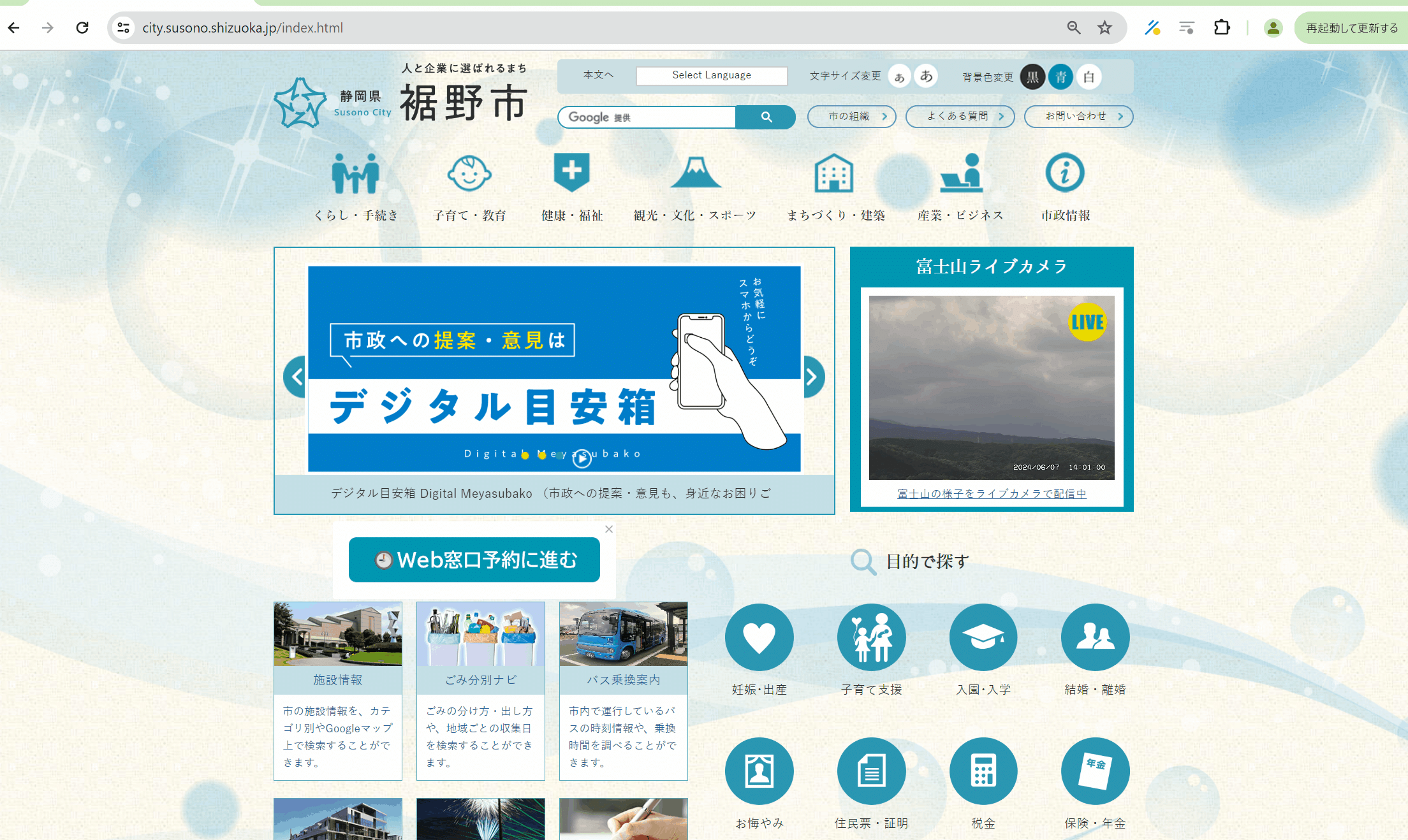Click the Mt. Fuji 観光・文化・スポーツ icon
Image resolution: width=1408 pixels, height=840 pixels.
(696, 172)
